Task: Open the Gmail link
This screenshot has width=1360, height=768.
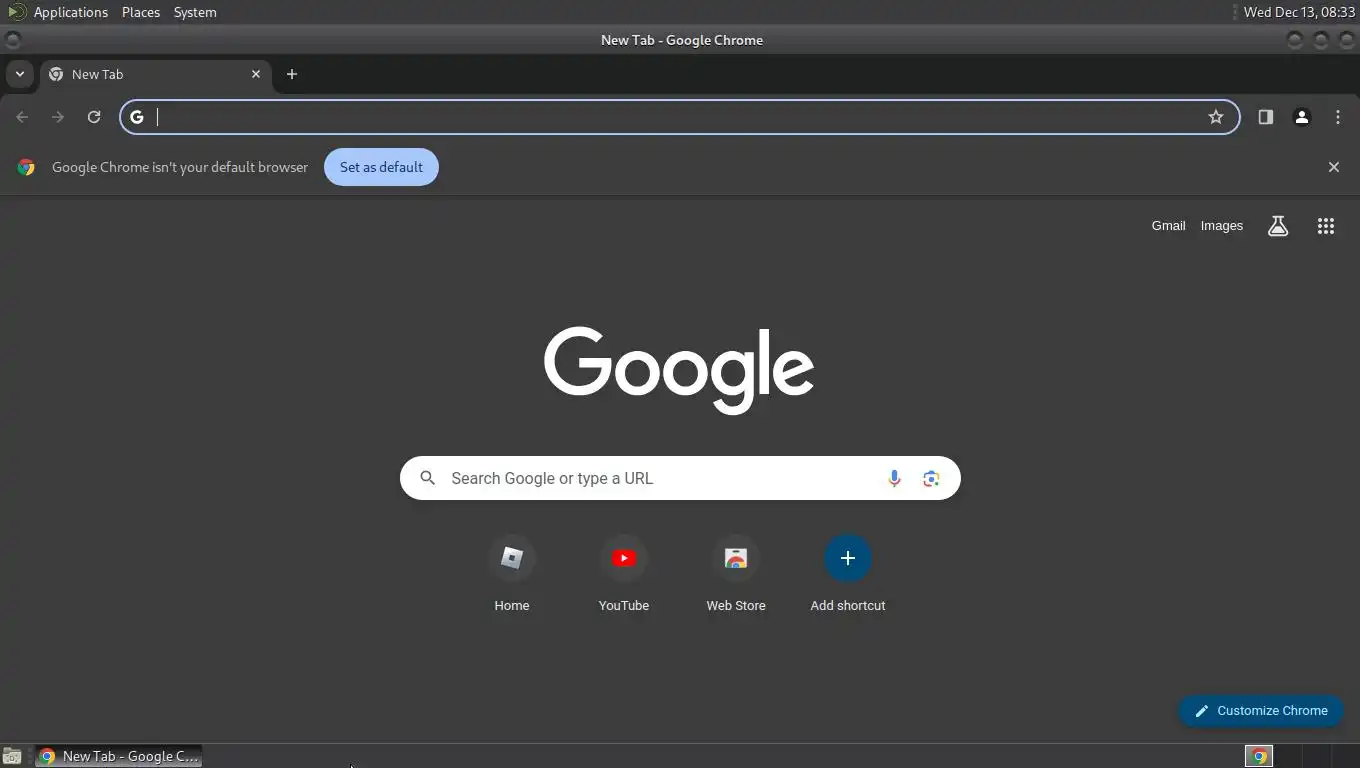Action: click(1168, 226)
